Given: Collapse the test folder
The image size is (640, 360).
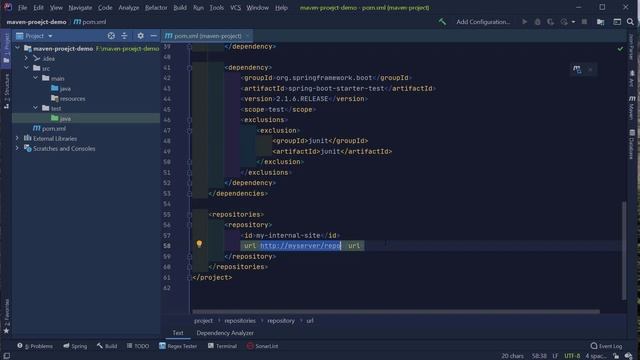Looking at the screenshot, I should click(36, 108).
